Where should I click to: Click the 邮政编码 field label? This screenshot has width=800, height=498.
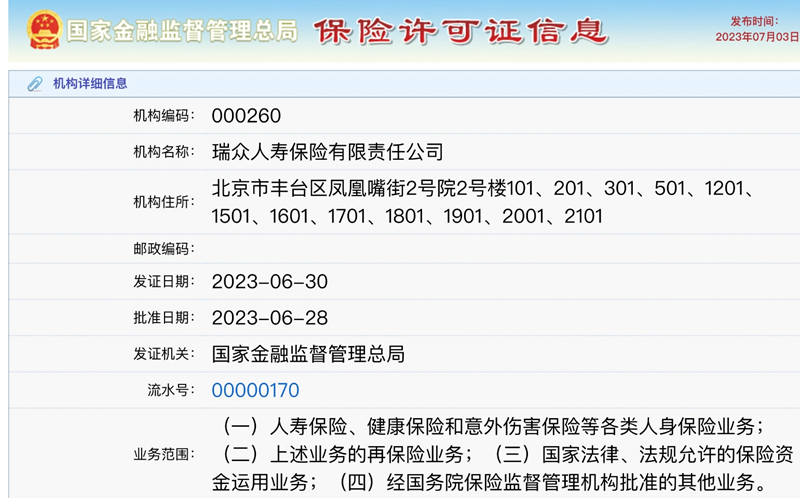164,248
